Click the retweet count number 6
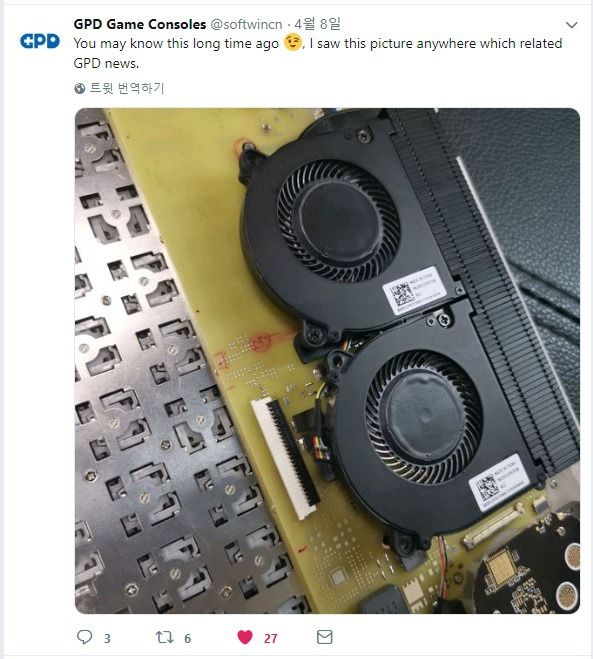Image resolution: width=593 pixels, height=659 pixels. pyautogui.click(x=187, y=638)
